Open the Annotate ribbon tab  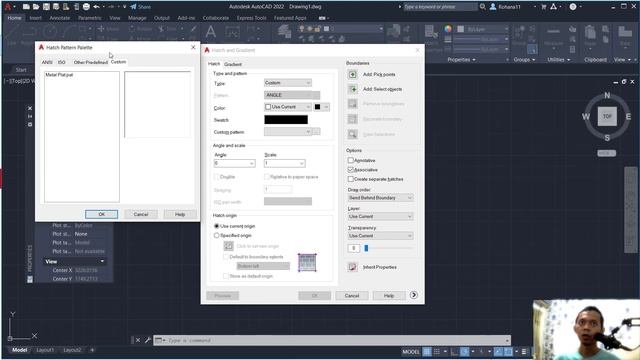coord(60,18)
